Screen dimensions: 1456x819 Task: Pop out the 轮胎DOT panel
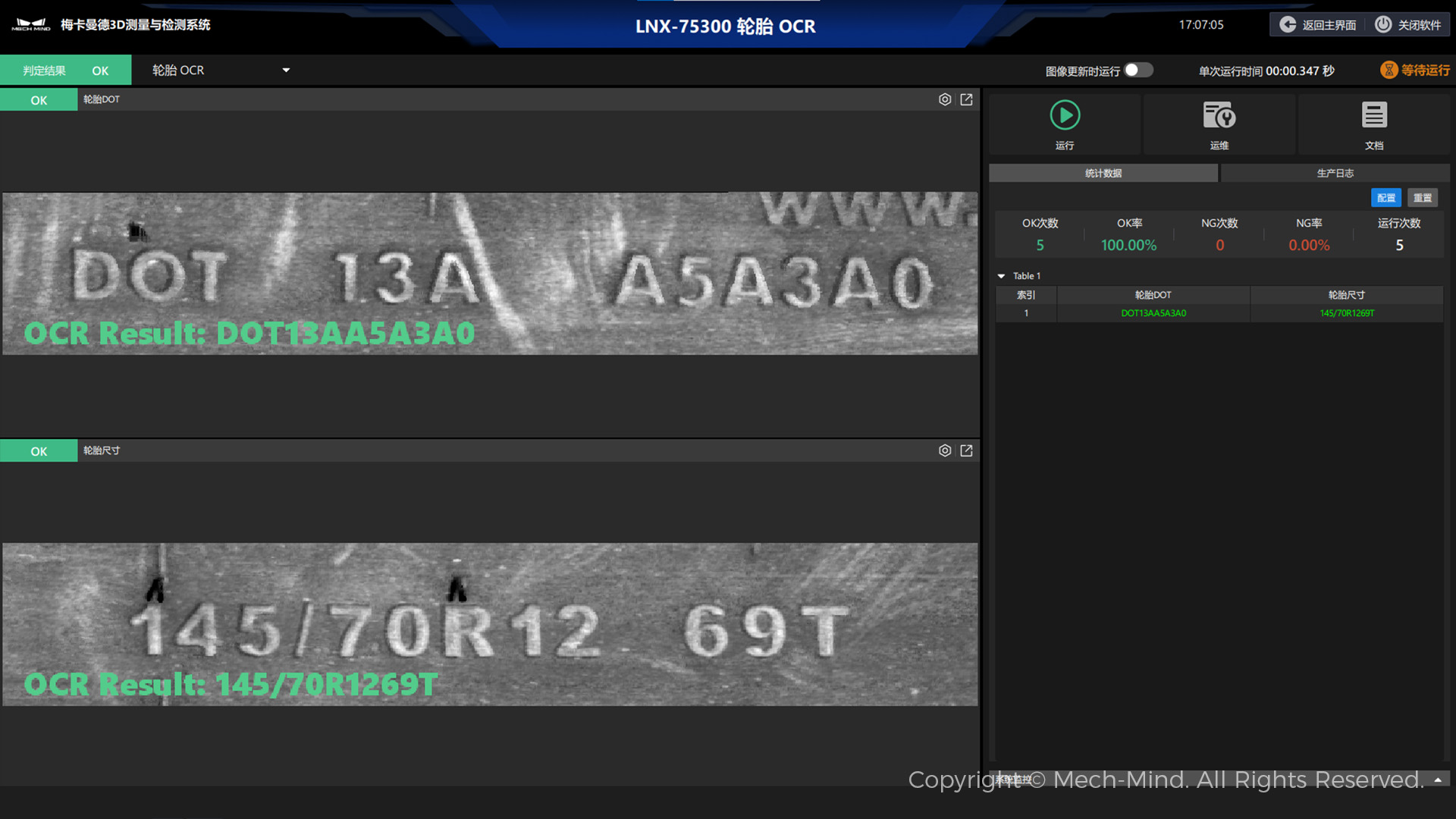(x=966, y=99)
